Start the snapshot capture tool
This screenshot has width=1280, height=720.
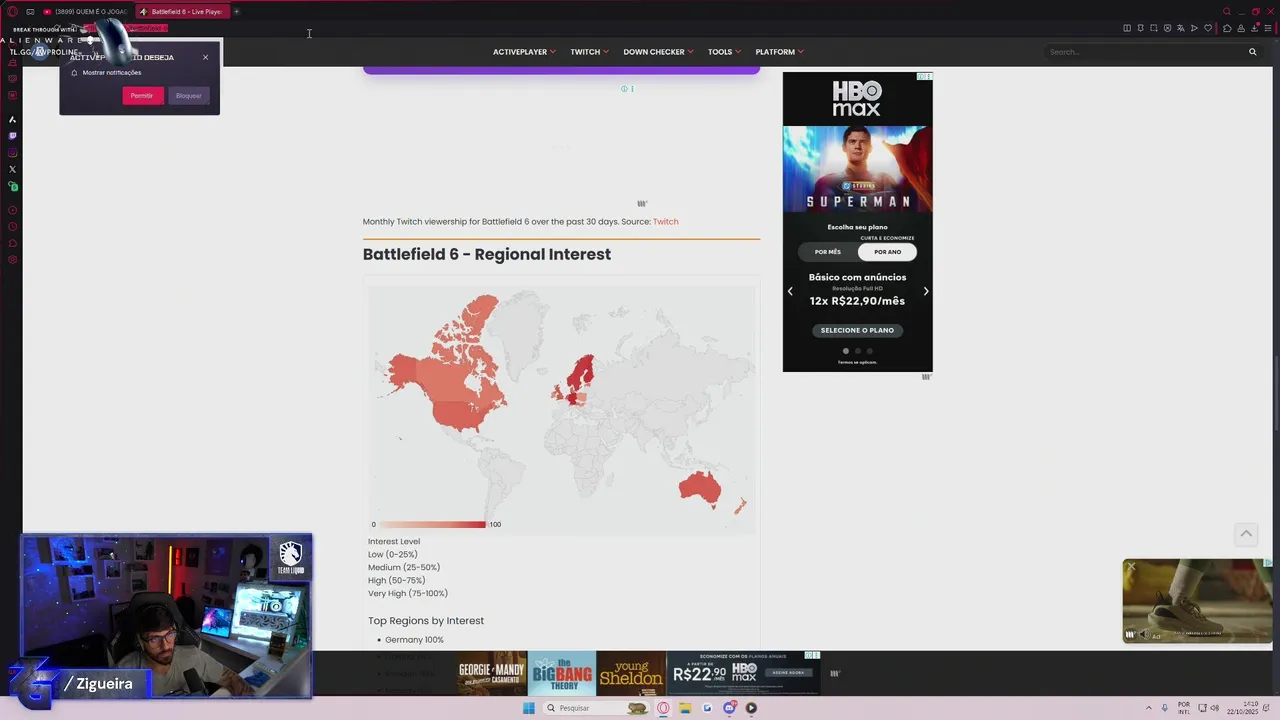1154,28
